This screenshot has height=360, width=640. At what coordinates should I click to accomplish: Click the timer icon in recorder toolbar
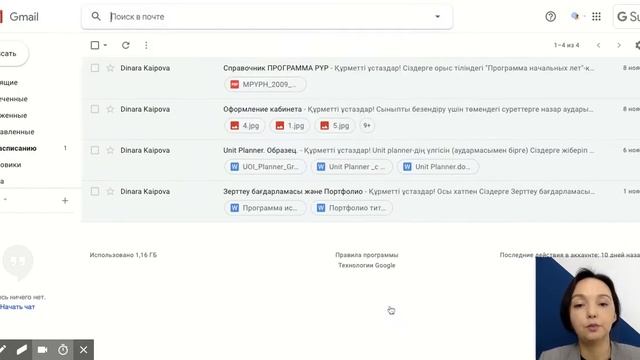tap(63, 350)
